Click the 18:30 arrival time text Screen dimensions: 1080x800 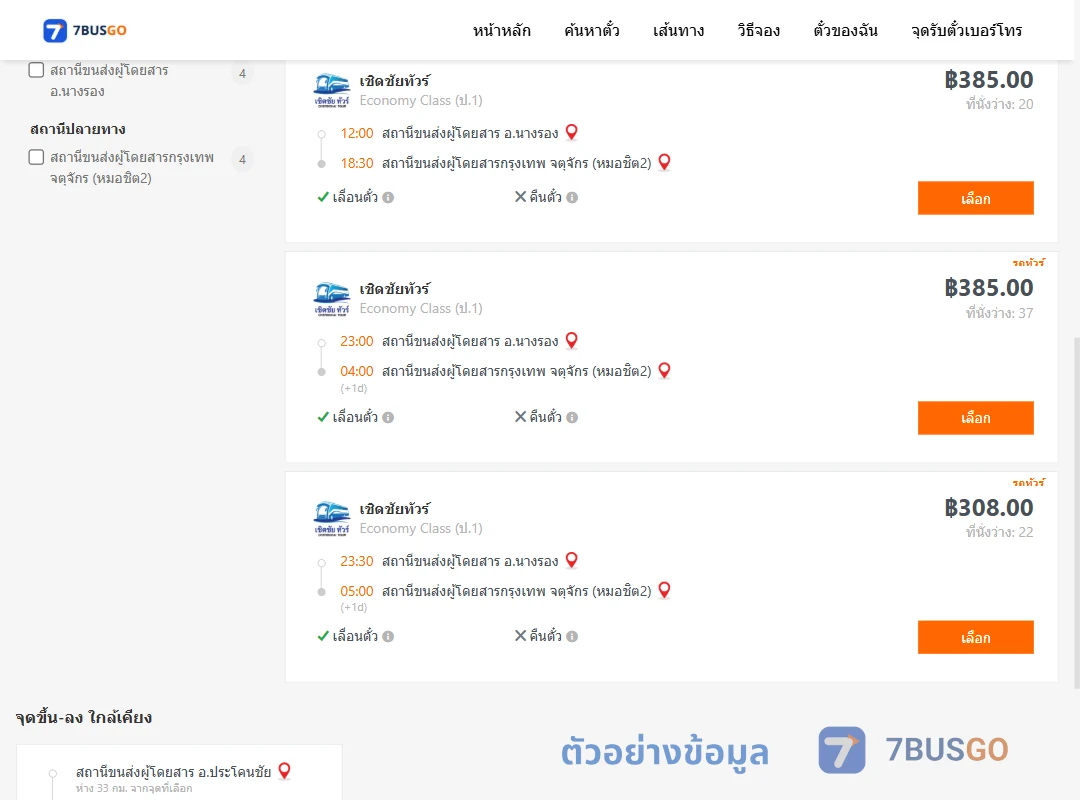357,163
